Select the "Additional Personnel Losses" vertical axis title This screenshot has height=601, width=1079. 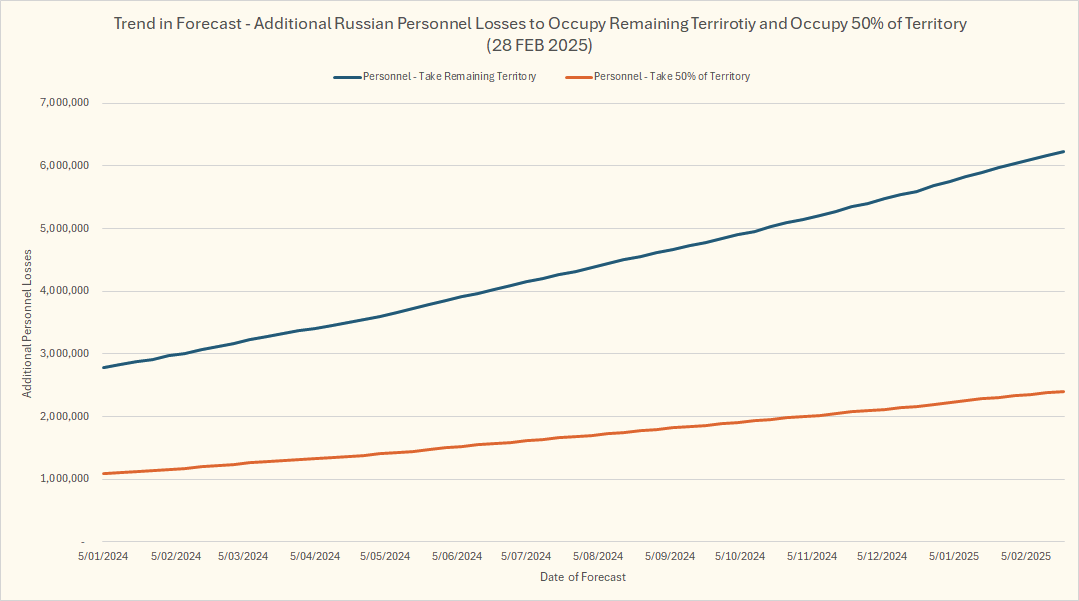(x=27, y=322)
